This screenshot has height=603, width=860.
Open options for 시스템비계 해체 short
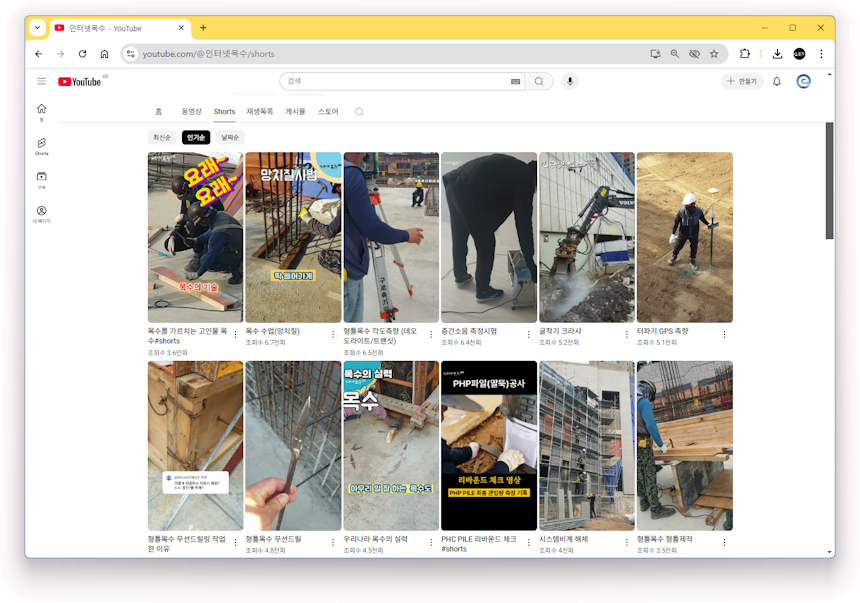[x=626, y=542]
